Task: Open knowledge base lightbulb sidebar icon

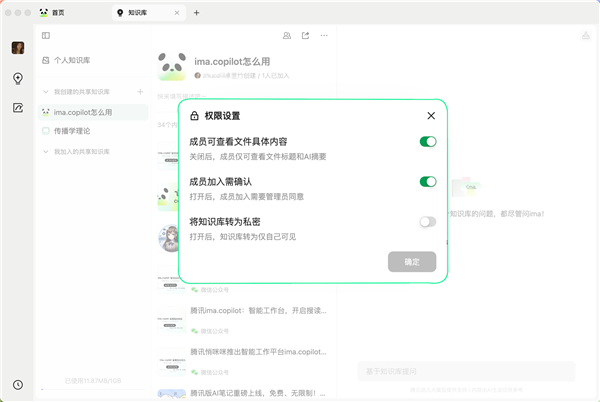Action: 18,78
